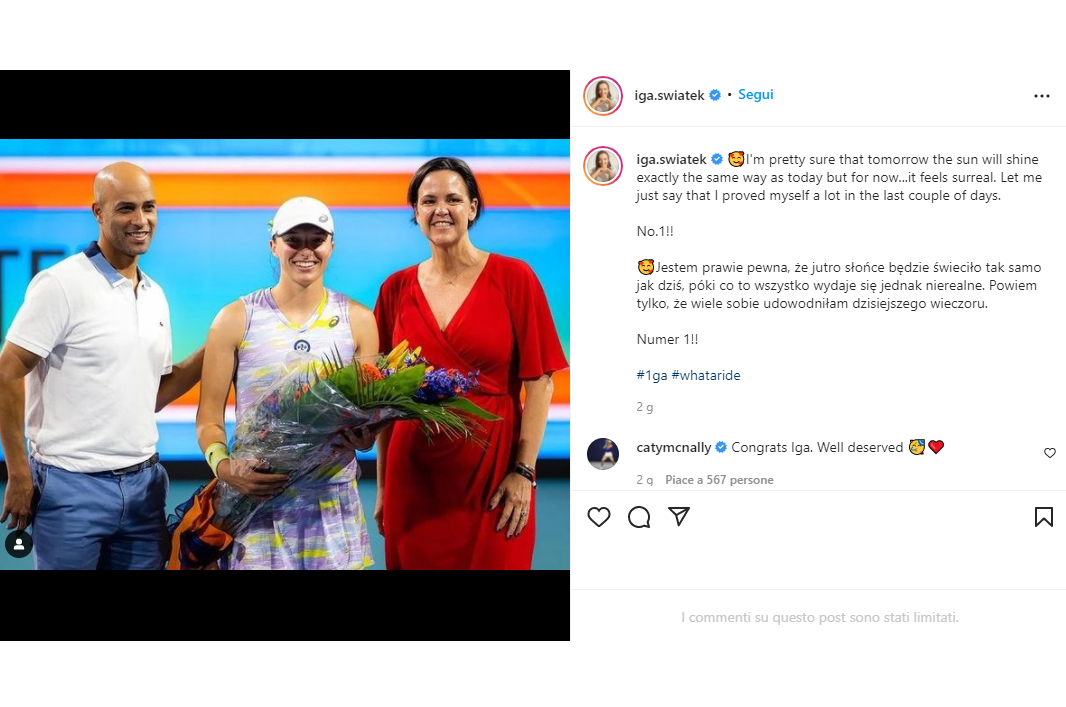
Task: Open iga.swiatek username in header
Action: (669, 95)
